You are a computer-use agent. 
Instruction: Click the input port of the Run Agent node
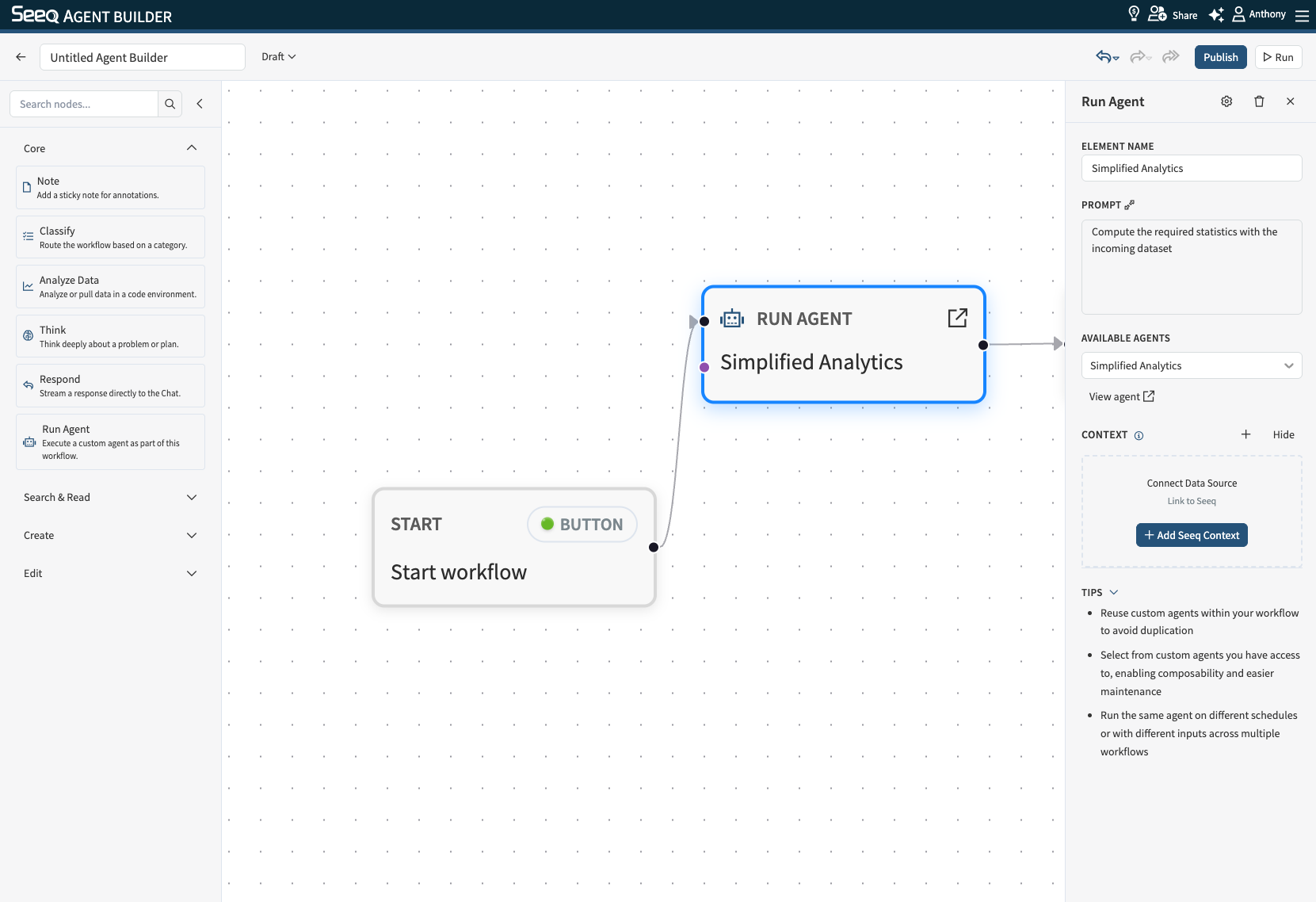704,321
